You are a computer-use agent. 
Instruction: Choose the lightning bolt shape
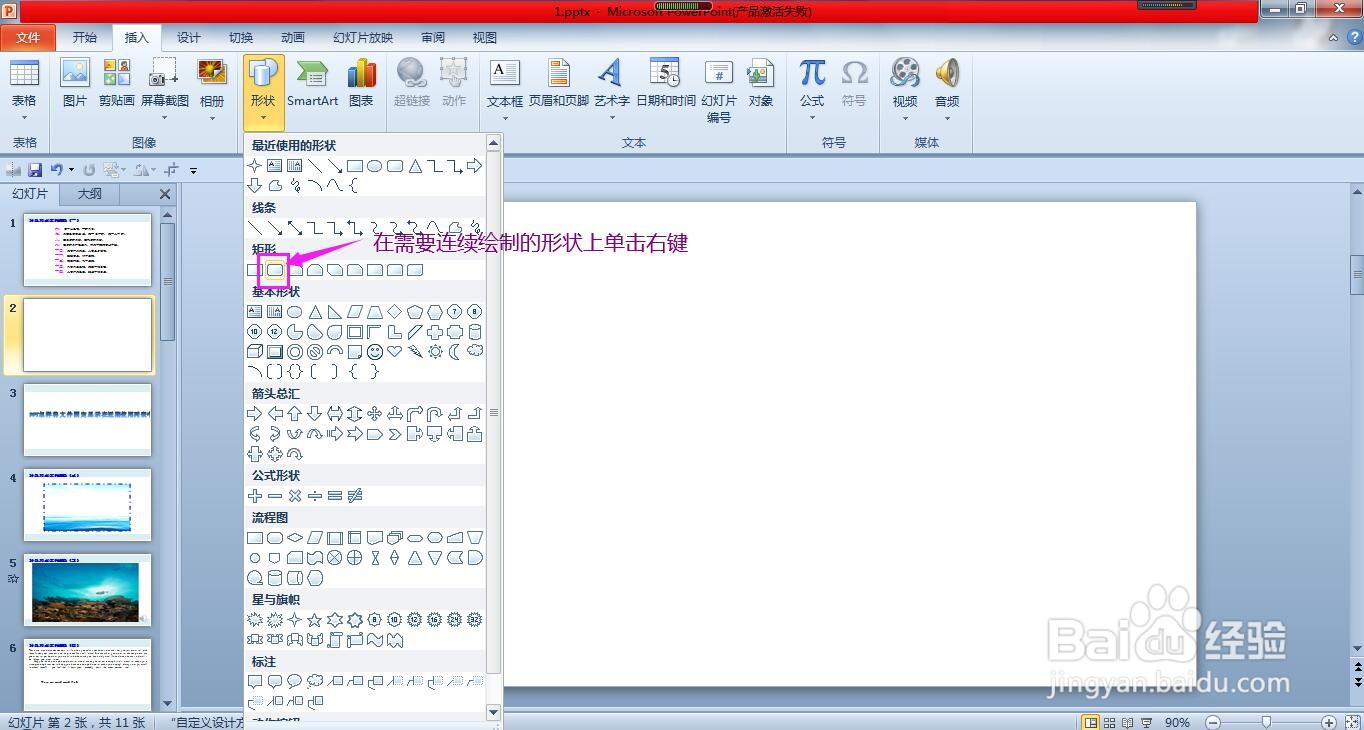(x=415, y=352)
